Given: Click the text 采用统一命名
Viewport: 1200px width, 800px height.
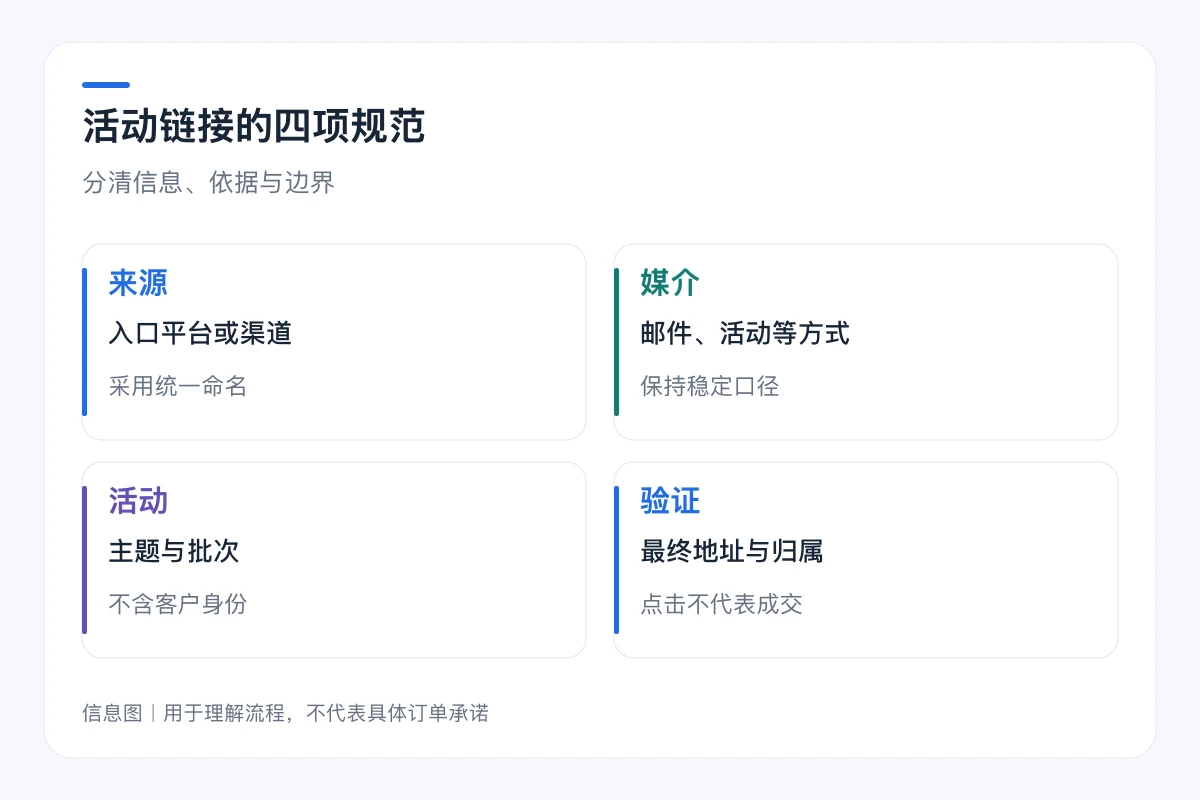Looking at the screenshot, I should (178, 386).
